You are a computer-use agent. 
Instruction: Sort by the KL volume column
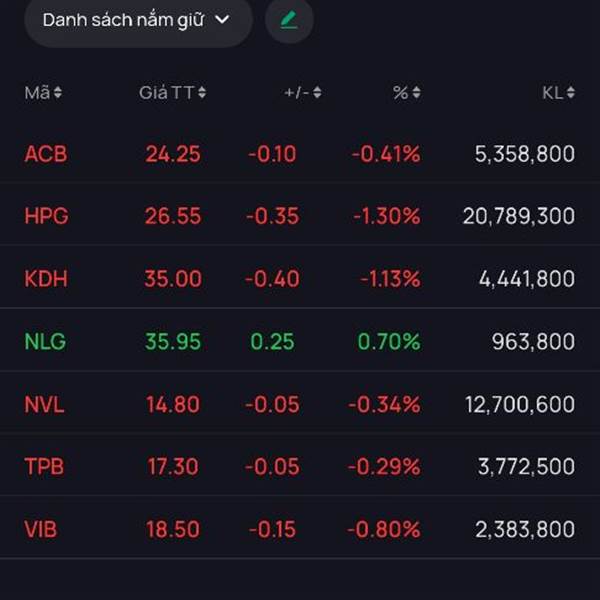[x=558, y=93]
